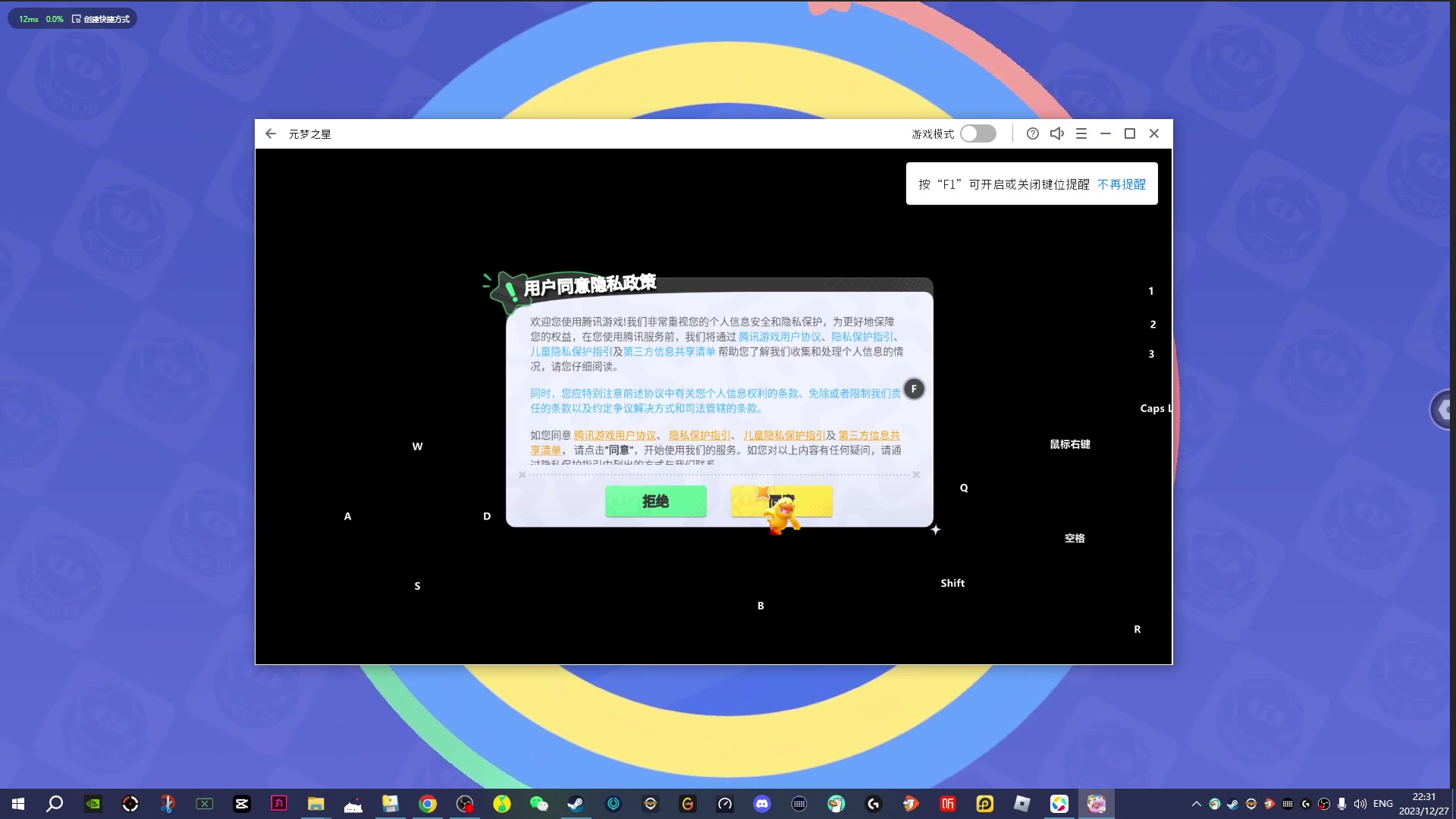Screen dimensions: 1456x819
Task: Click the Steam icon in the system tray
Action: coord(1233,804)
